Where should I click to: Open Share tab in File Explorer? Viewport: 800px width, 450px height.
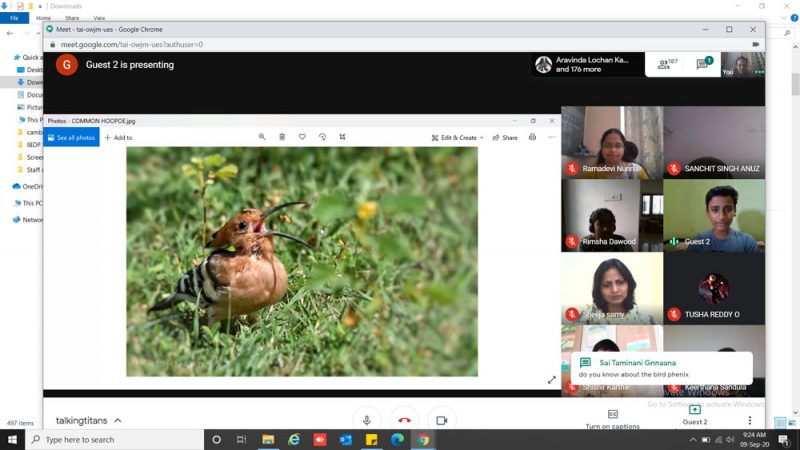tap(72, 18)
